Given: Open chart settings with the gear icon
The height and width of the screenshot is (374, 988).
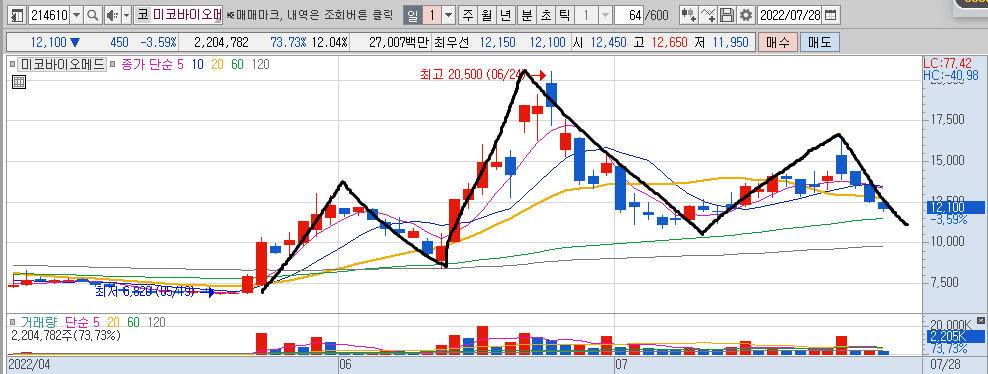Looking at the screenshot, I should (x=746, y=15).
